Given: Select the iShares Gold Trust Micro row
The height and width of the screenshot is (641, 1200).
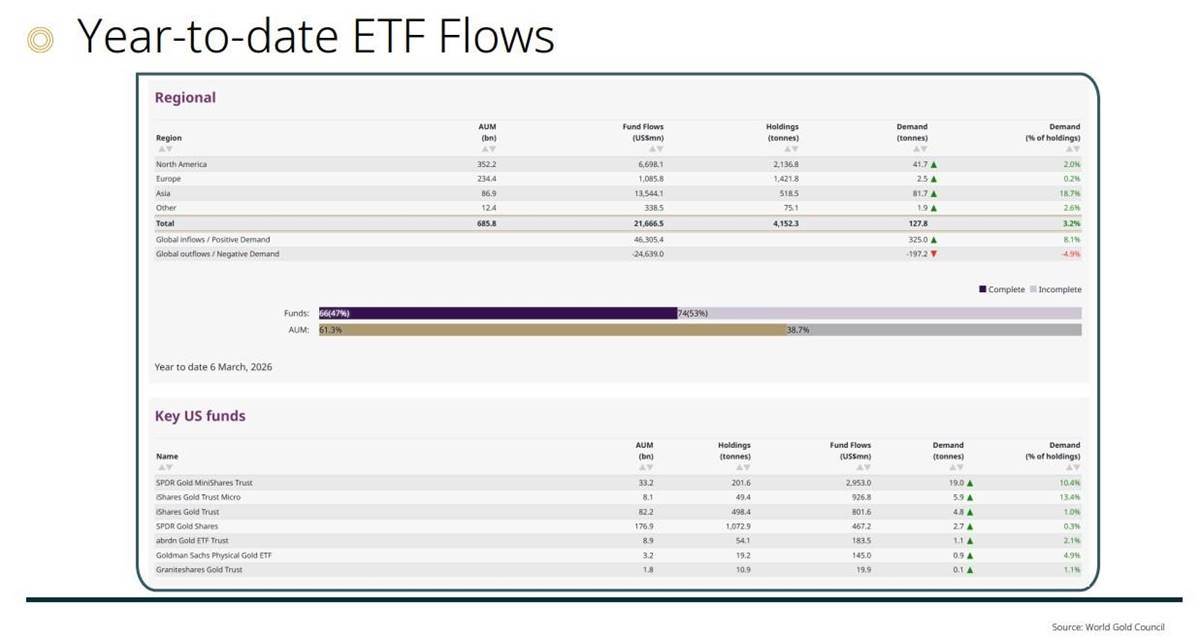Looking at the screenshot, I should (198, 497).
